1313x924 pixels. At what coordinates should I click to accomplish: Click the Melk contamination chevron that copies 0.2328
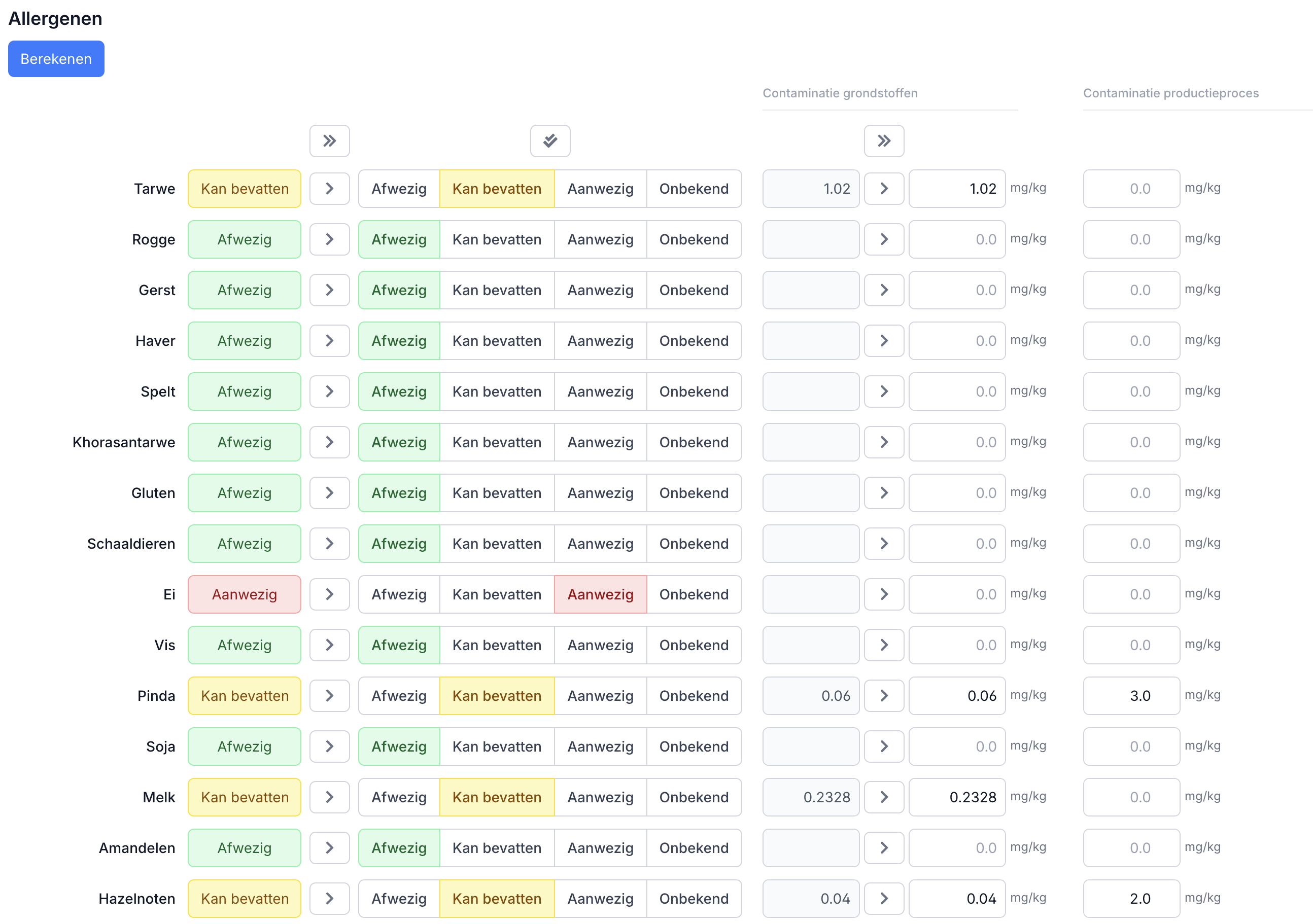883,797
